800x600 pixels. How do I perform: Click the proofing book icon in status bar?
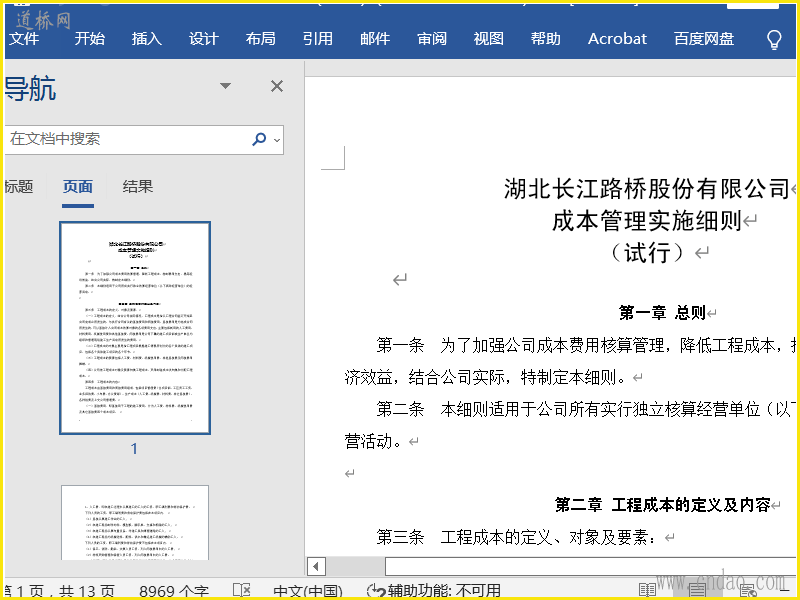point(241,590)
